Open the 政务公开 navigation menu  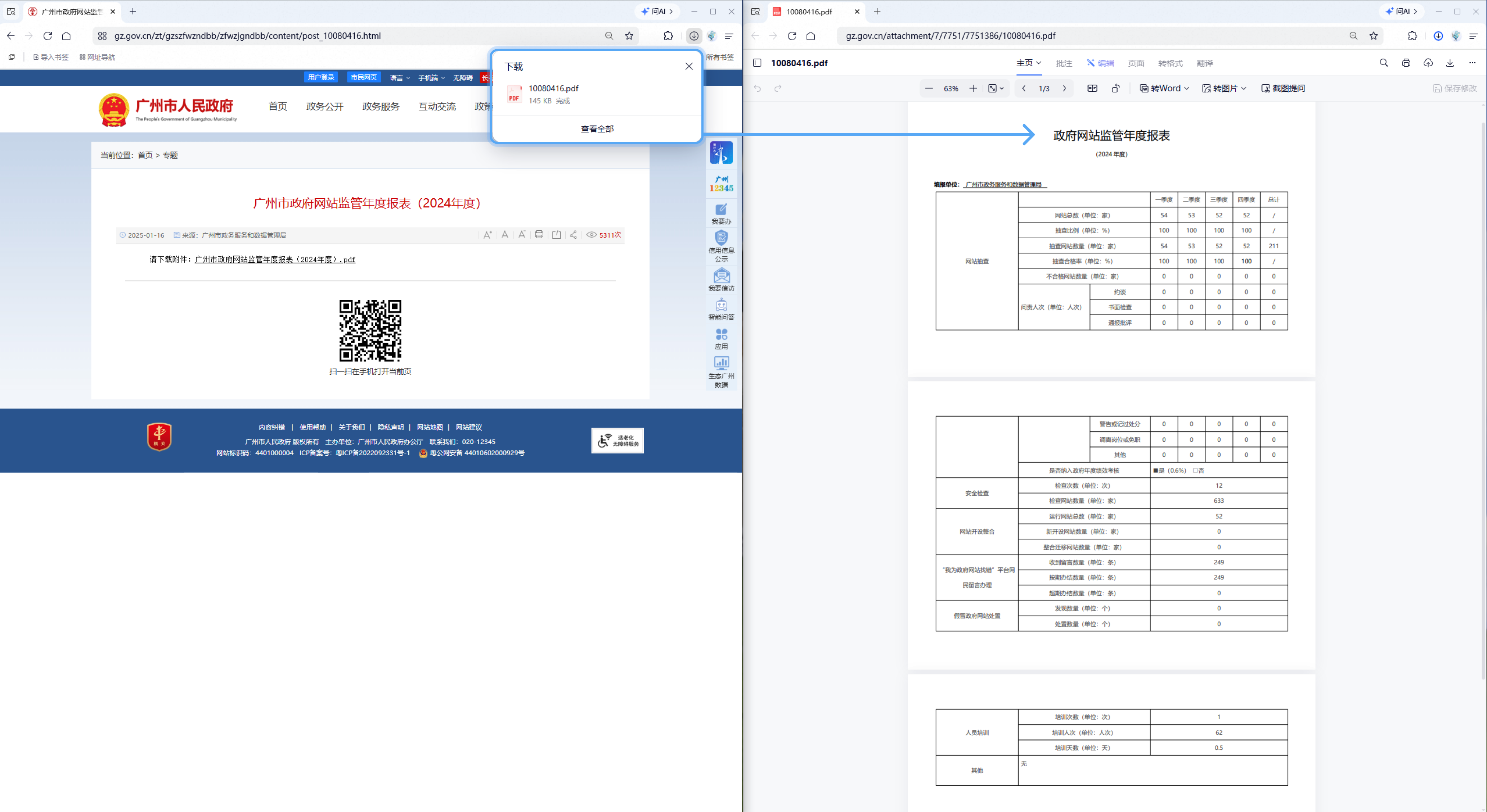324,107
